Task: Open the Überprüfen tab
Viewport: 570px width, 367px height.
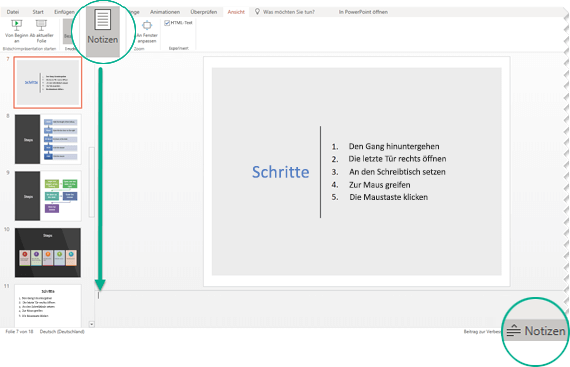Action: point(204,12)
